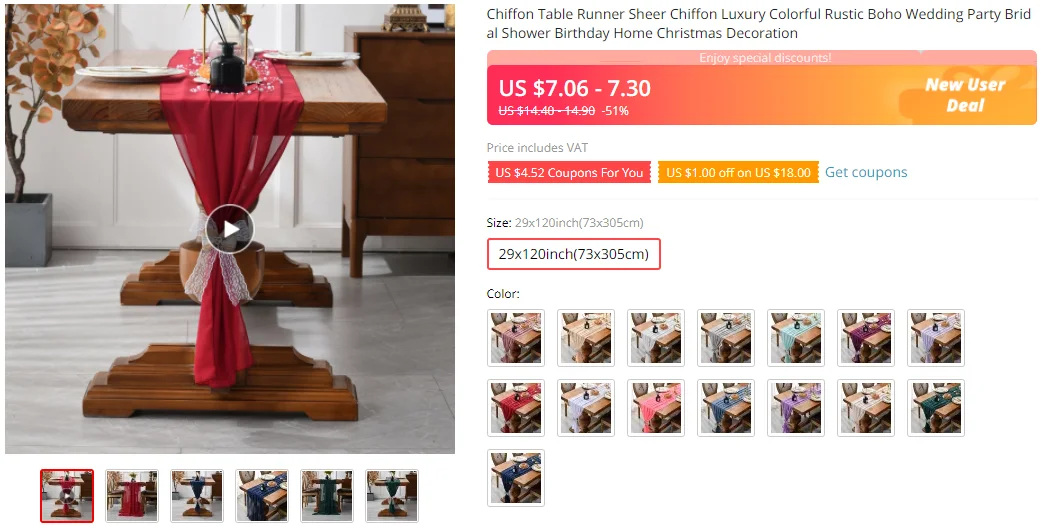Choose the magenta runner color swatch
This screenshot has width=1041, height=526.
(x=866, y=337)
